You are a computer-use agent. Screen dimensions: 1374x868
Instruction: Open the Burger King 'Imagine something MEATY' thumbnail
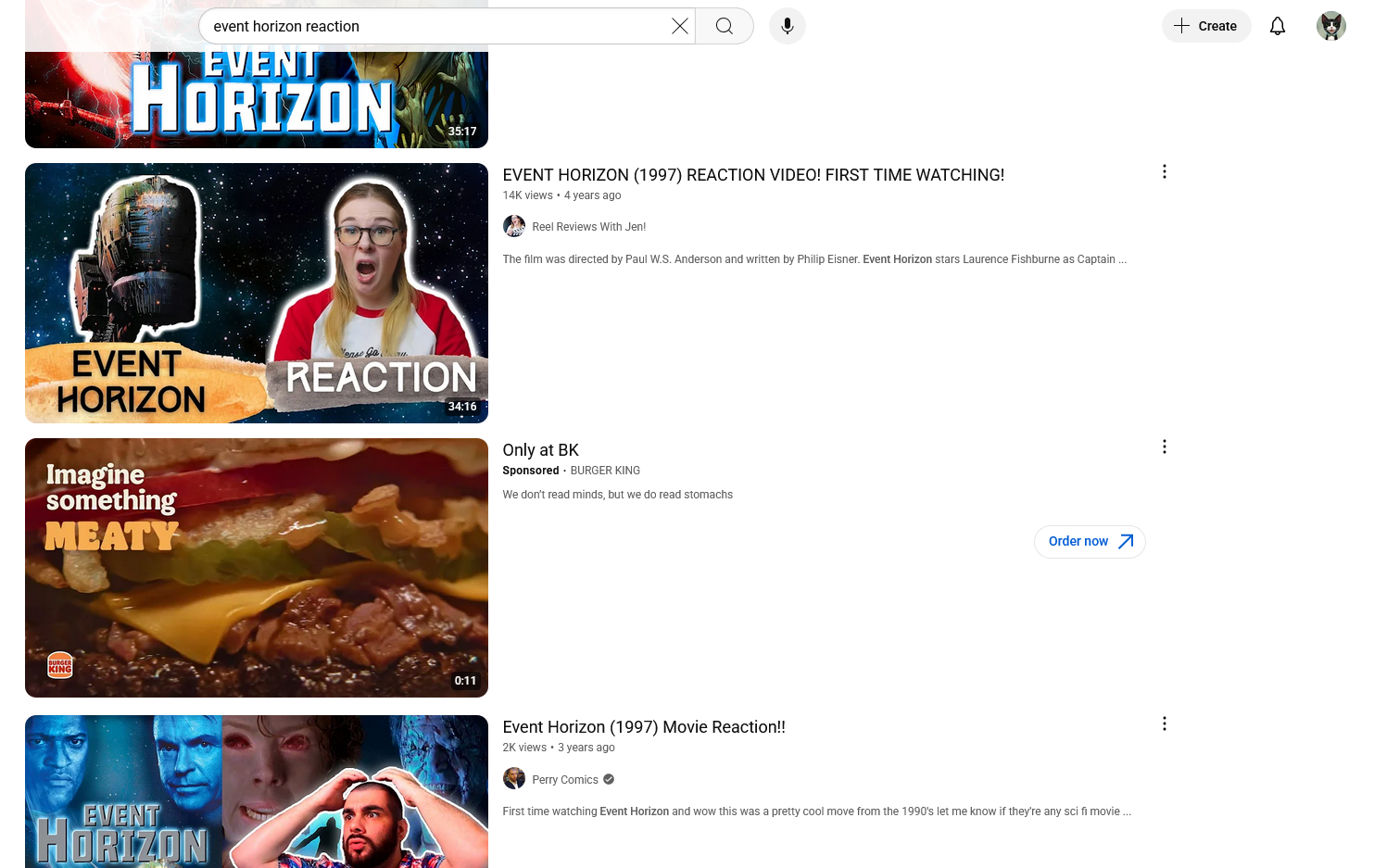click(257, 568)
